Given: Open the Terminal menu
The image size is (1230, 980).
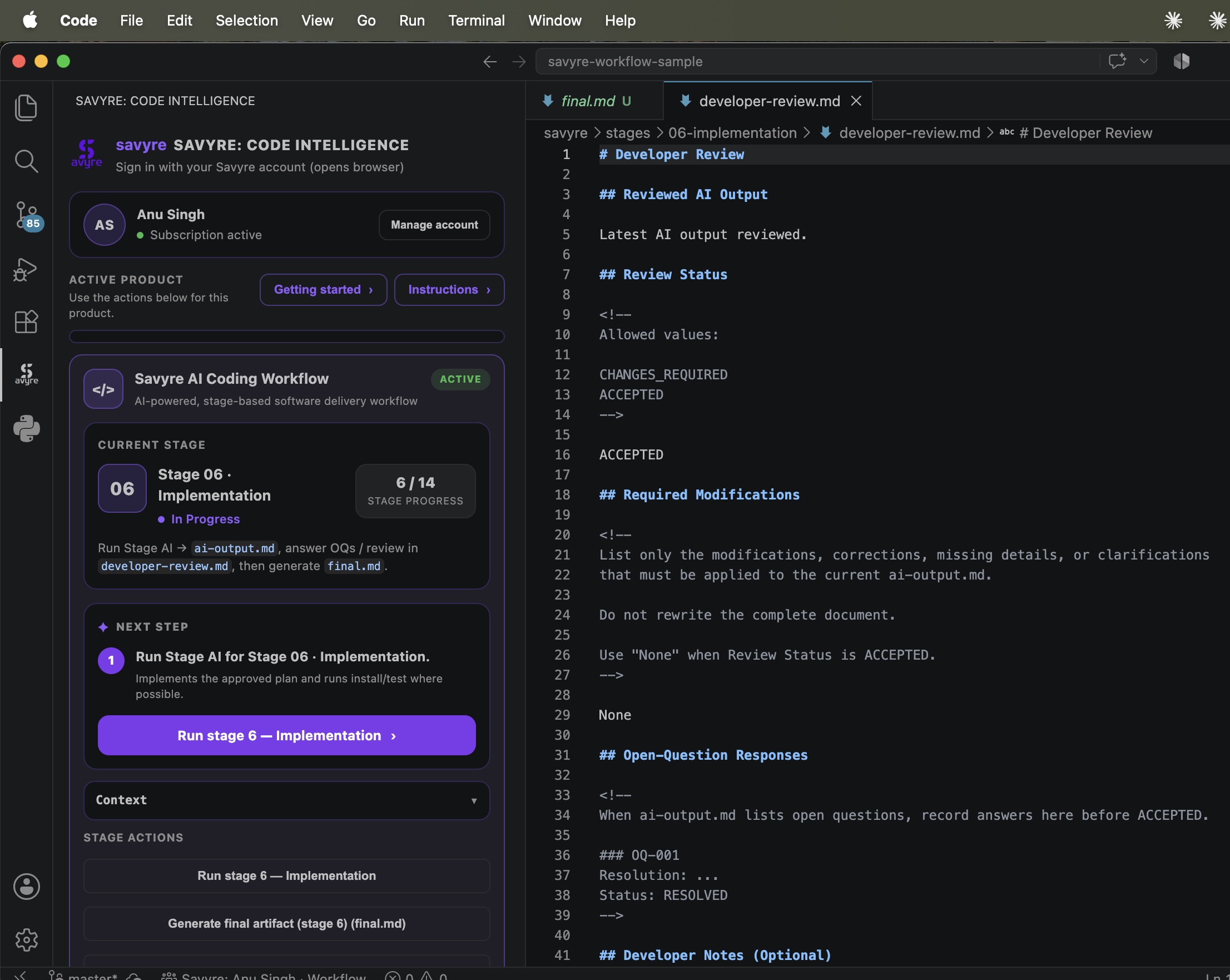Looking at the screenshot, I should coord(477,21).
